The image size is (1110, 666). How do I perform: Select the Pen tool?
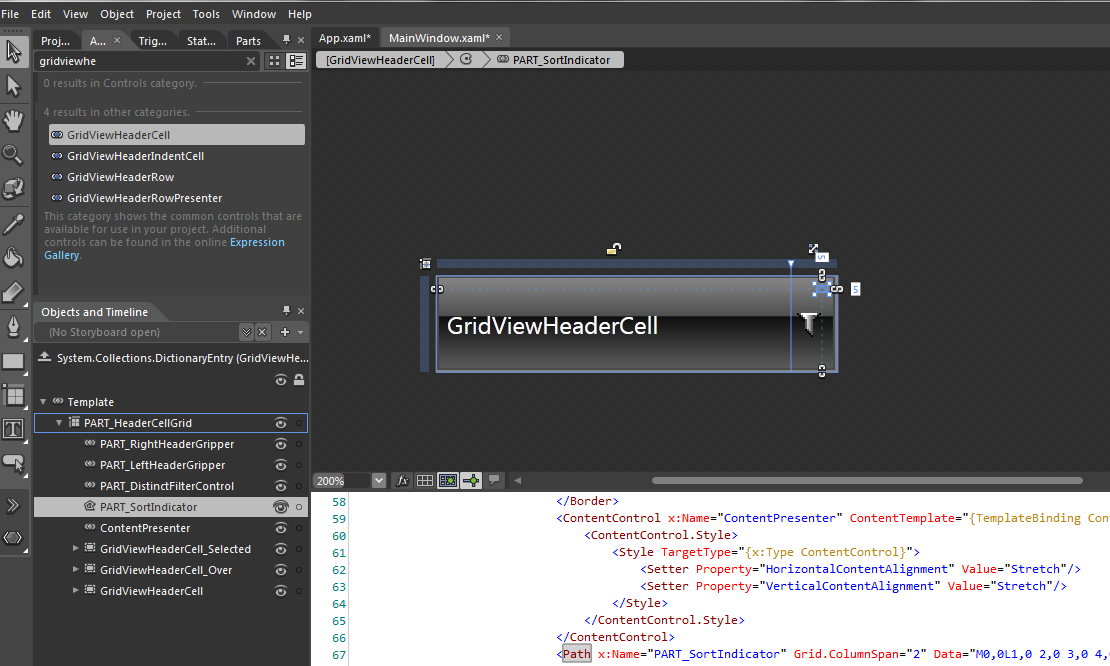tap(13, 326)
